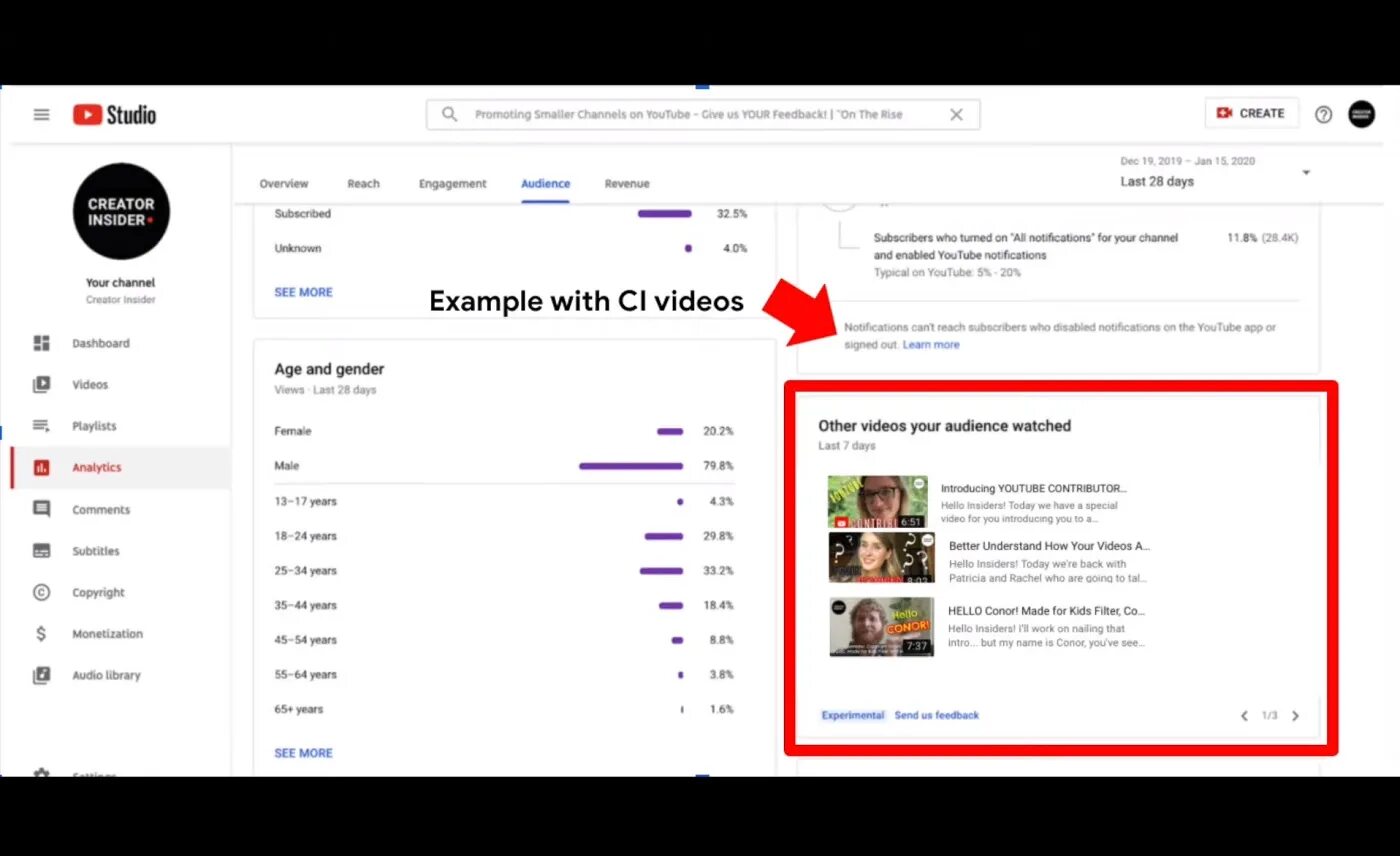This screenshot has height=856, width=1400.
Task: Click the 25–34 years row
Action: (x=504, y=571)
